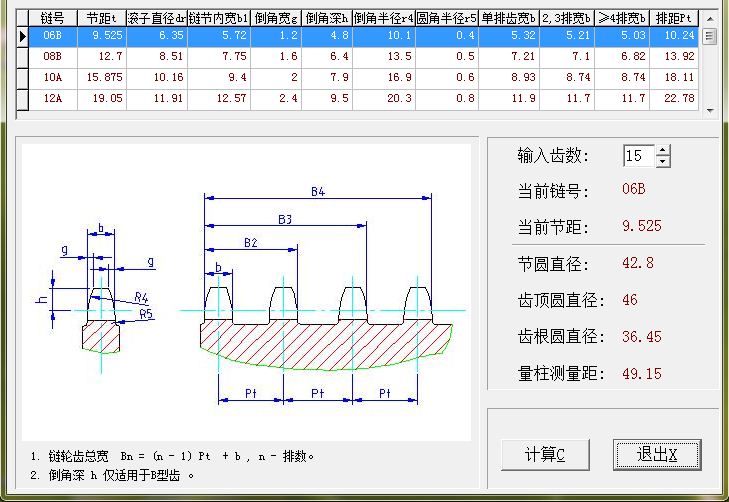Click the R5 radius label in diagram
729x502 pixels.
click(146, 314)
